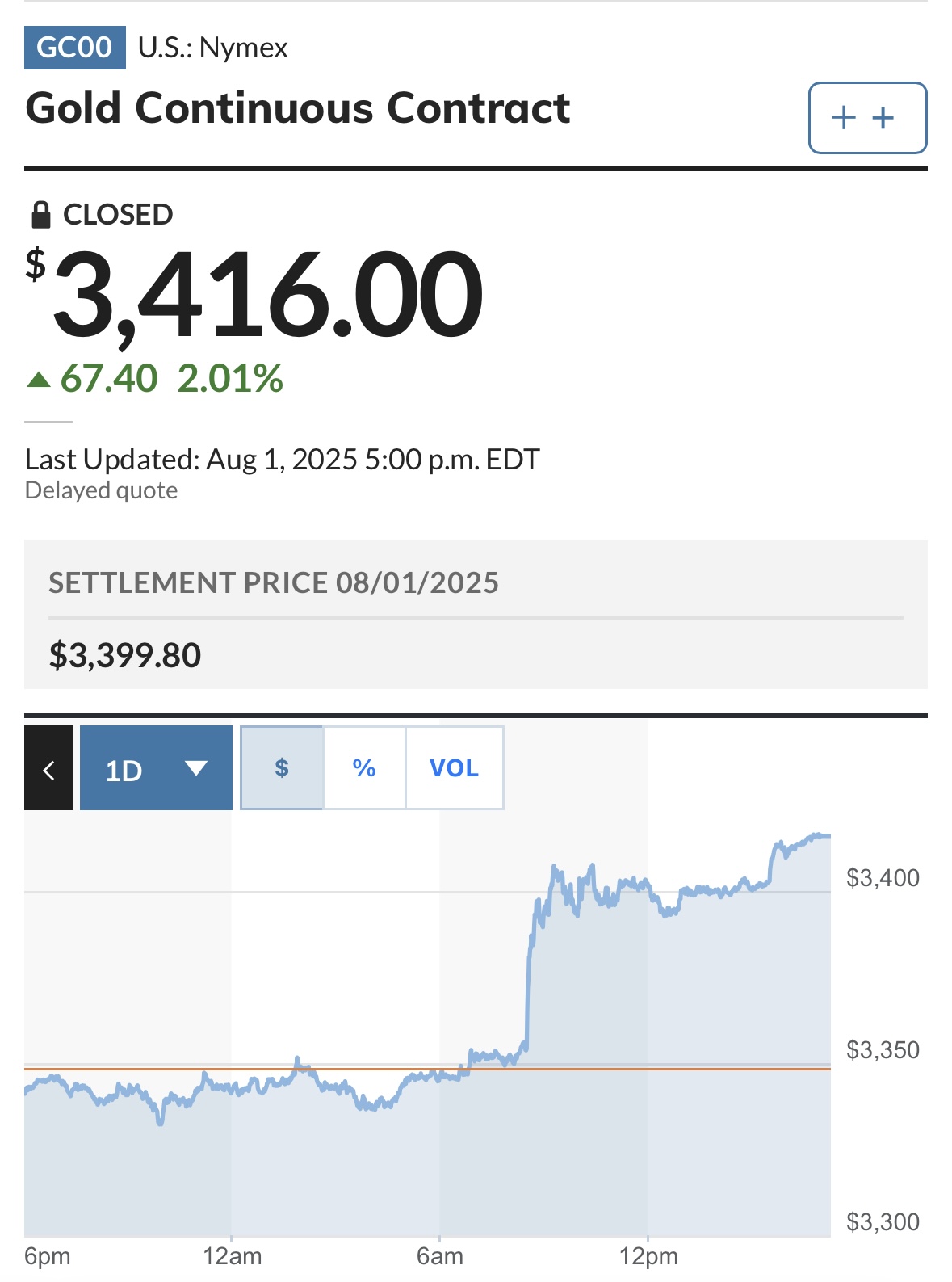Viewport: 952px width, 1282px height.
Task: Click the Settlement Price 08/01/2025 header
Action: [x=274, y=583]
